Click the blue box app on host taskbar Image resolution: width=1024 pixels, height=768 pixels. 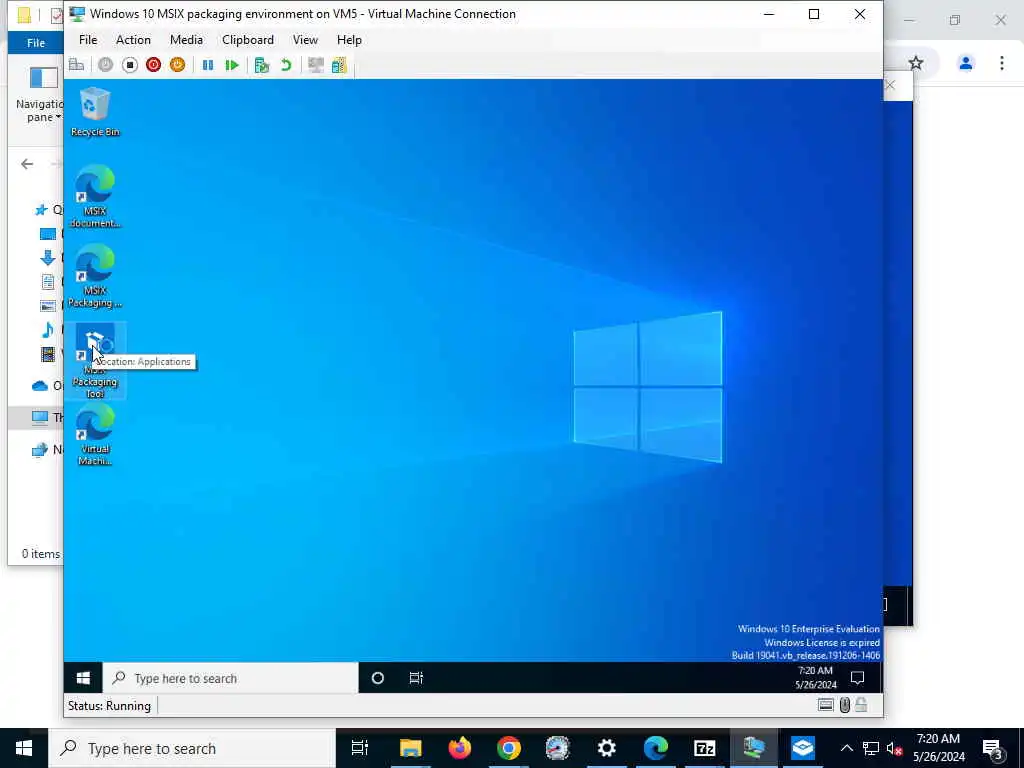803,748
